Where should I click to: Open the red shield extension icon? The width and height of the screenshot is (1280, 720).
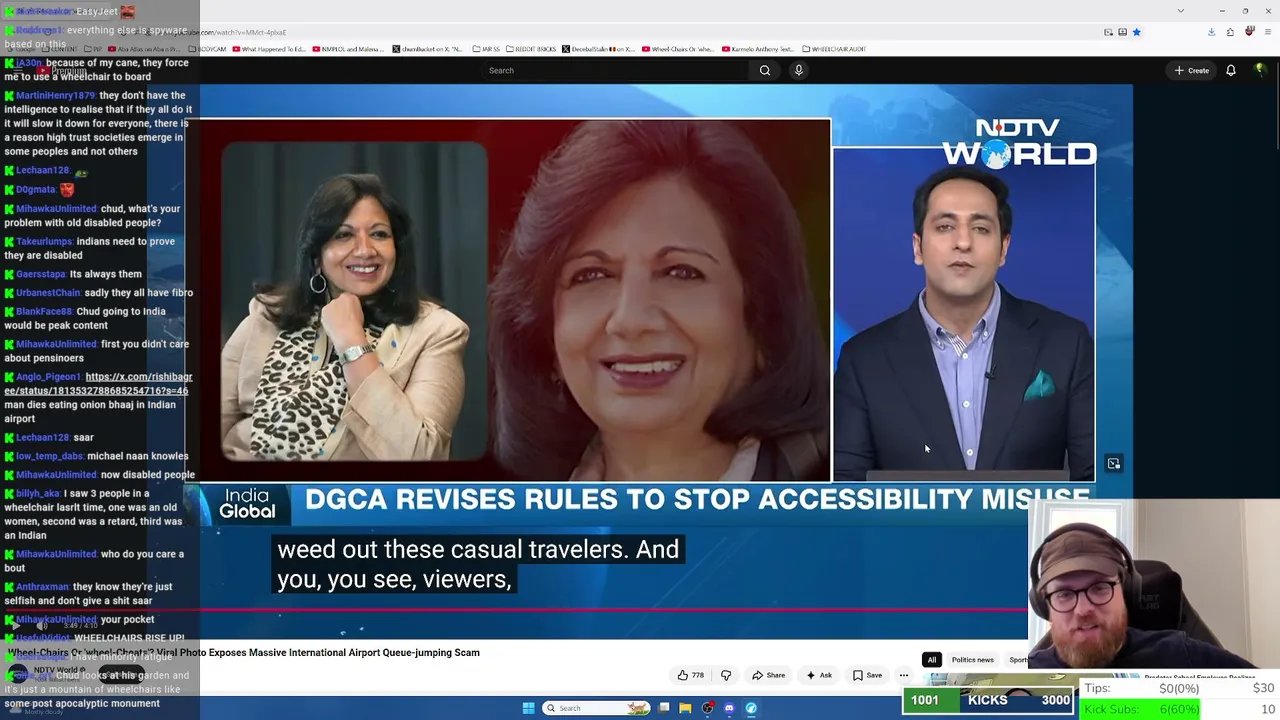pos(1249,32)
